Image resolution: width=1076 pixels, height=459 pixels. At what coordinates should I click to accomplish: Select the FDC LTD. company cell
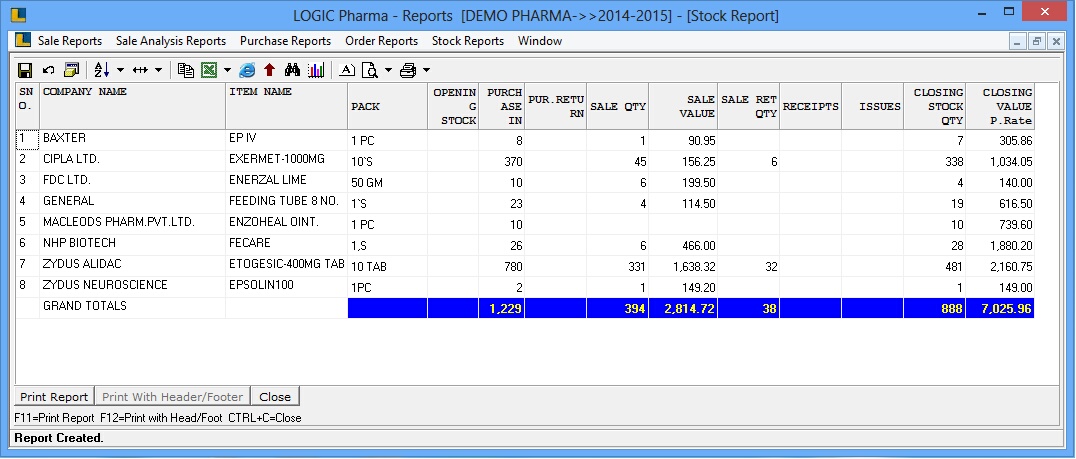132,181
